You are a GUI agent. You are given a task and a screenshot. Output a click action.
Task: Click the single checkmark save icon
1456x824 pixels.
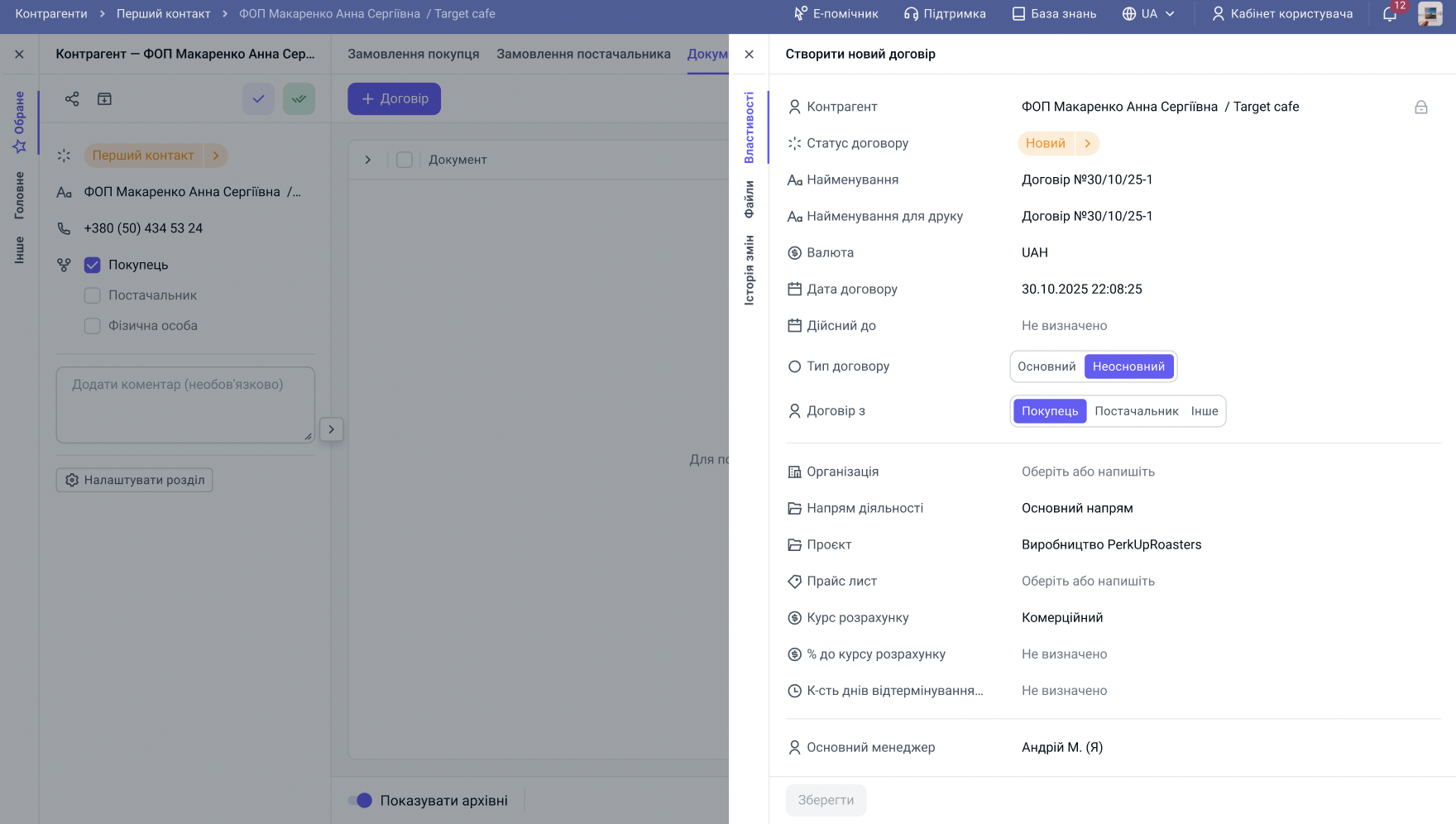point(258,99)
